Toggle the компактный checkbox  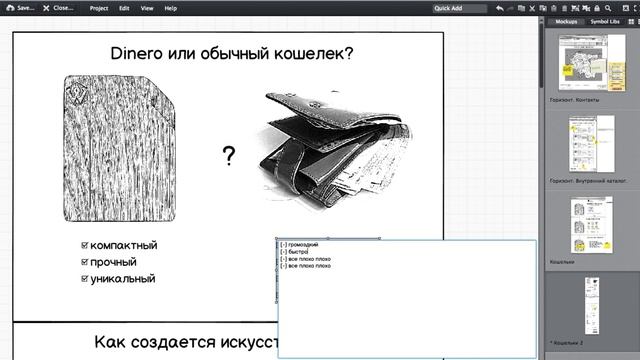point(84,245)
